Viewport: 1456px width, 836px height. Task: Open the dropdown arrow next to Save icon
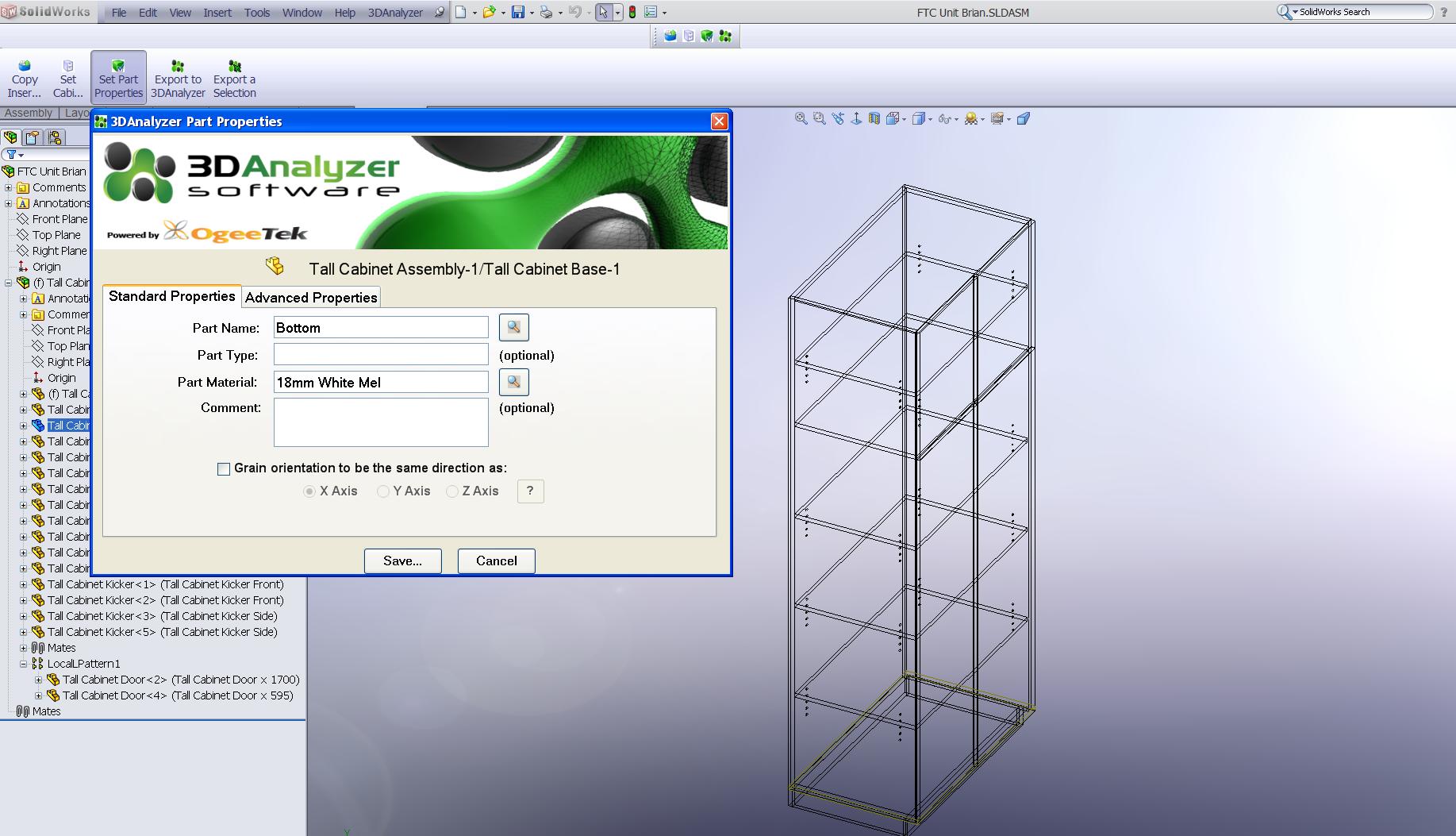point(532,13)
